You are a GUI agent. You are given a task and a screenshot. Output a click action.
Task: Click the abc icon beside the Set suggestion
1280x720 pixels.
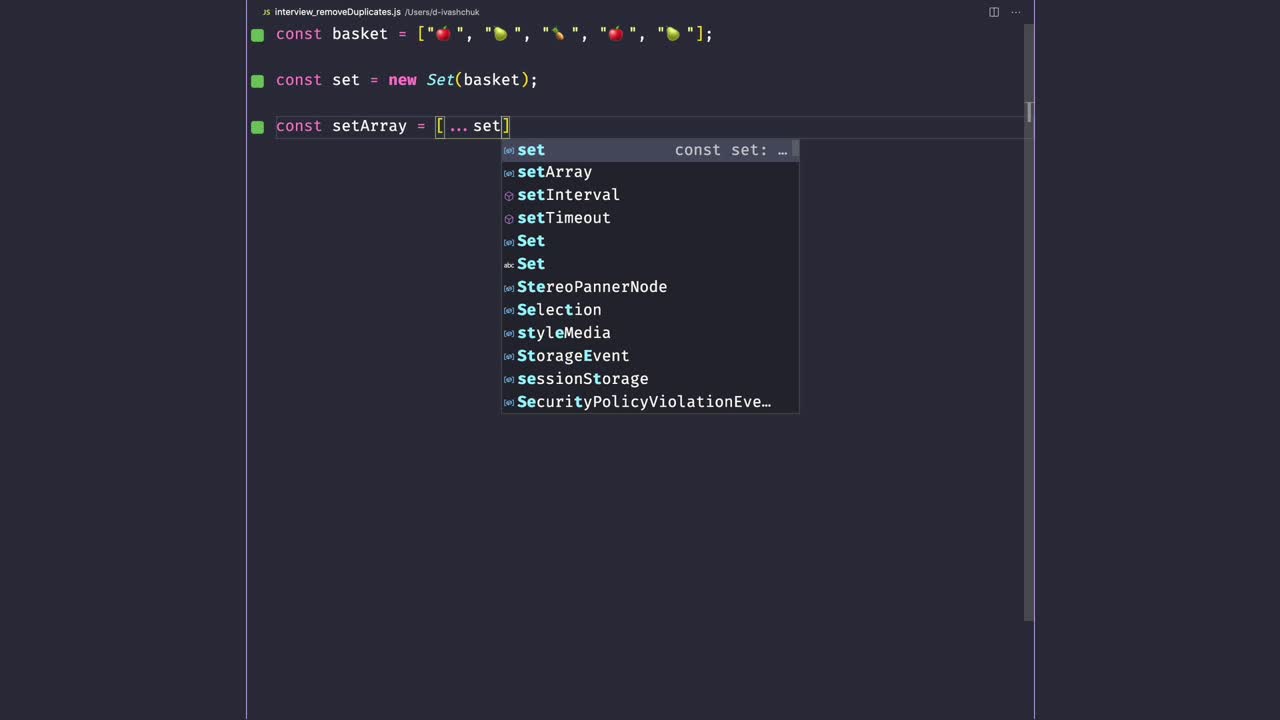509,265
